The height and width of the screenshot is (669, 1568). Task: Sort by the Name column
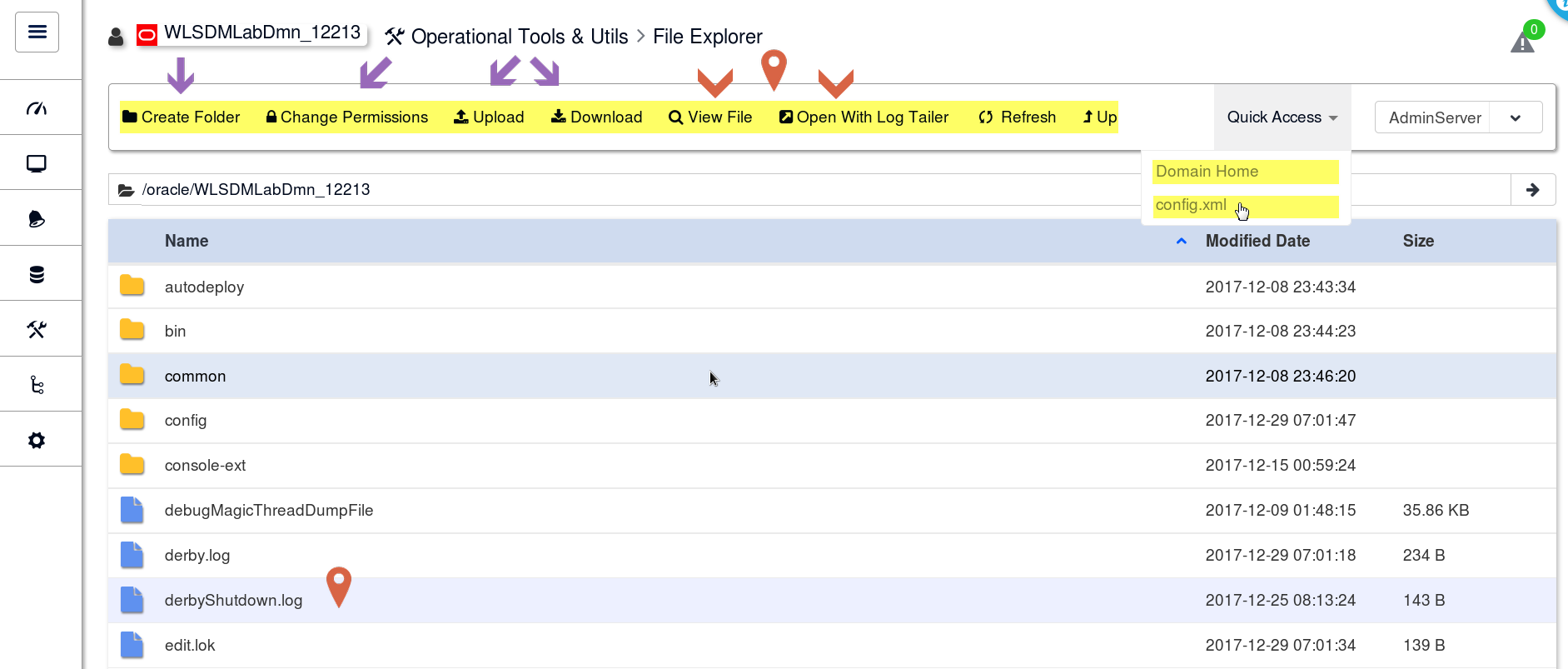click(x=187, y=241)
